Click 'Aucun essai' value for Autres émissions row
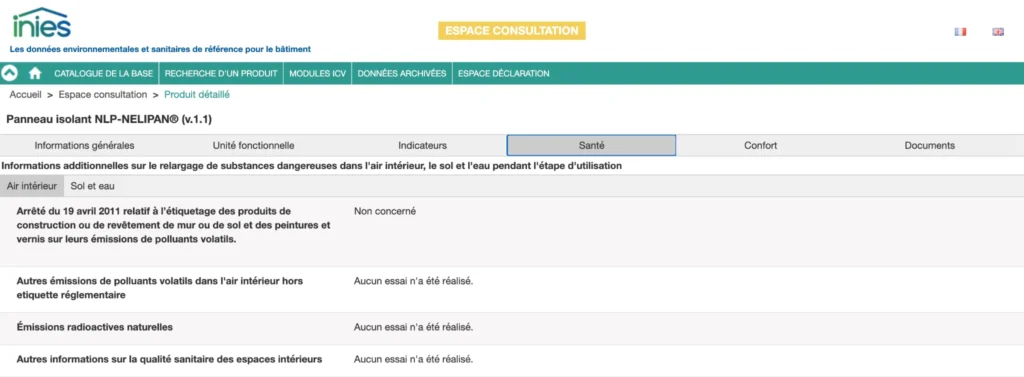1024x377 pixels. coord(413,282)
